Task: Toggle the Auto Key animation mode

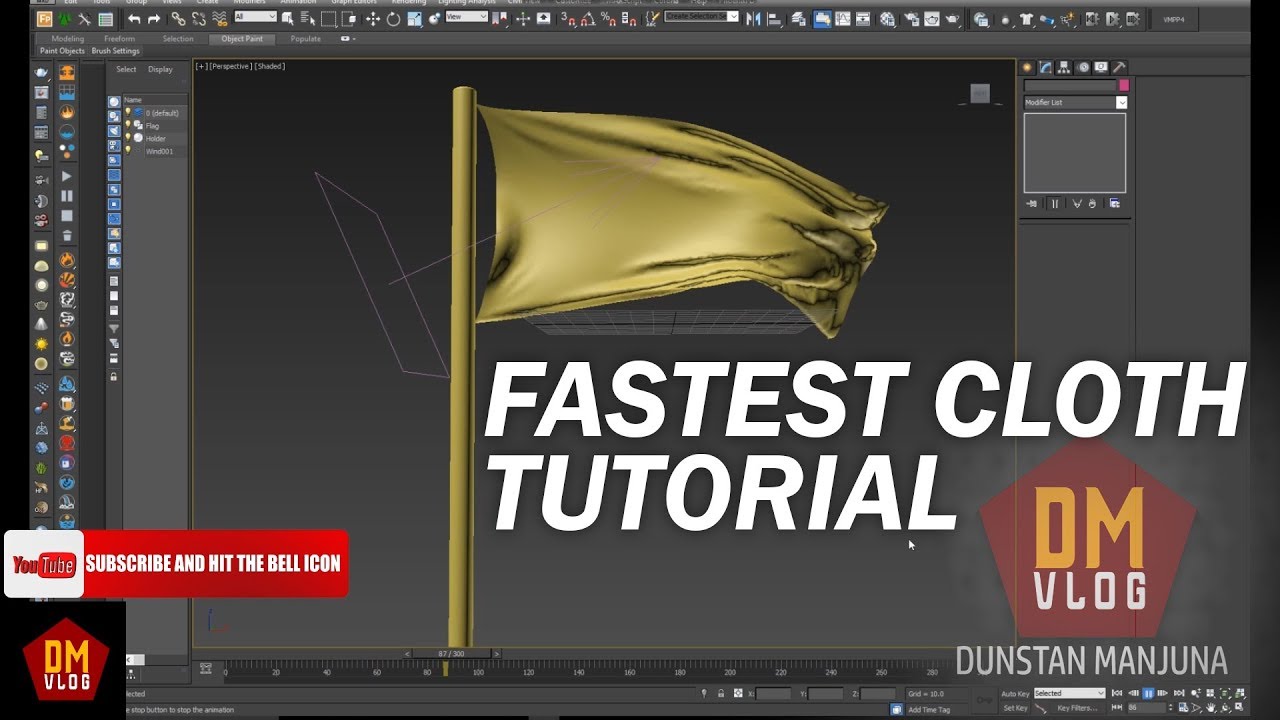Action: 1015,693
